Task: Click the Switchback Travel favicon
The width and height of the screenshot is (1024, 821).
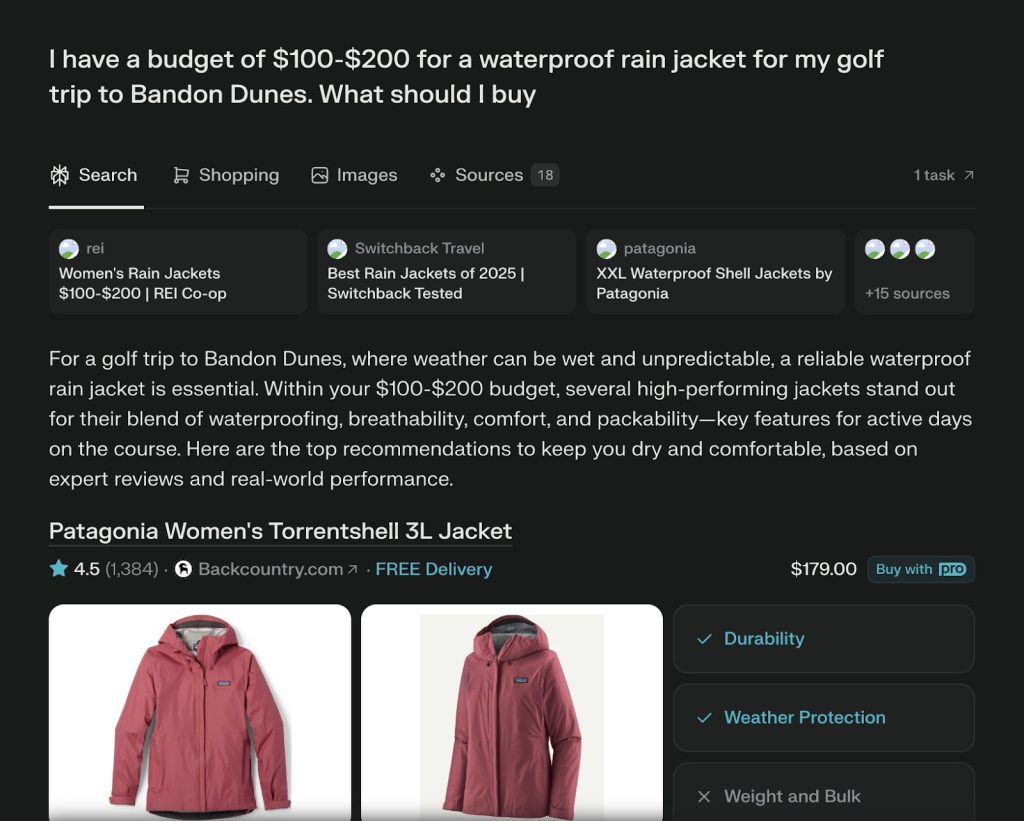Action: (337, 249)
